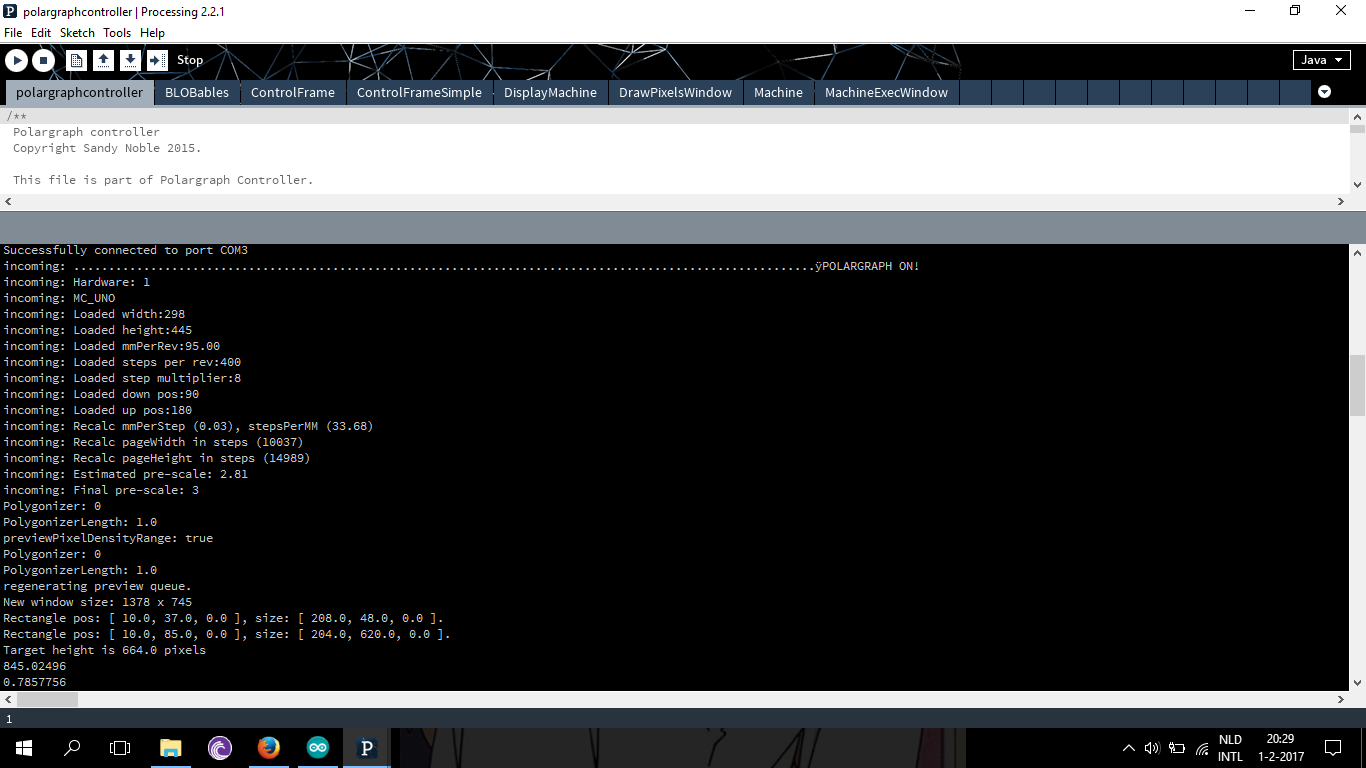Open the Windows Start menu
The height and width of the screenshot is (768, 1366).
(x=24, y=748)
